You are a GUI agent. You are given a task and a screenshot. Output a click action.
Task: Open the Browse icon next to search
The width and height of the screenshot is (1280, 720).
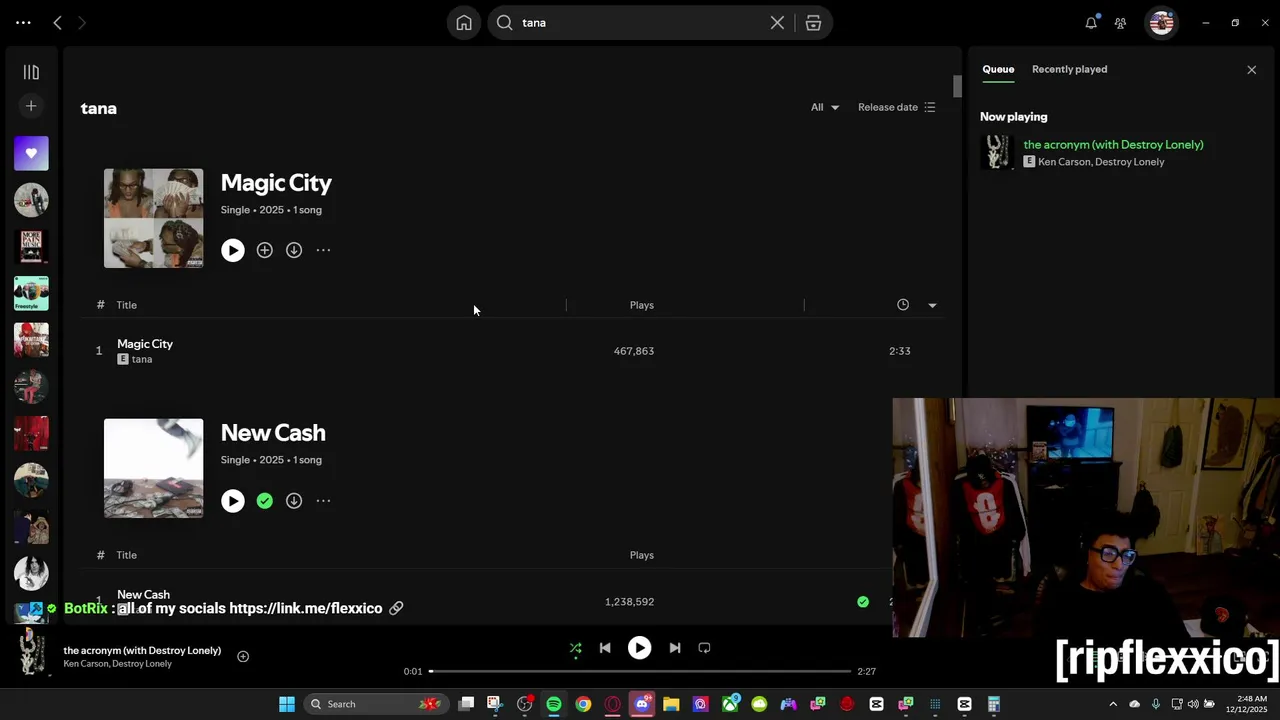pos(813,23)
